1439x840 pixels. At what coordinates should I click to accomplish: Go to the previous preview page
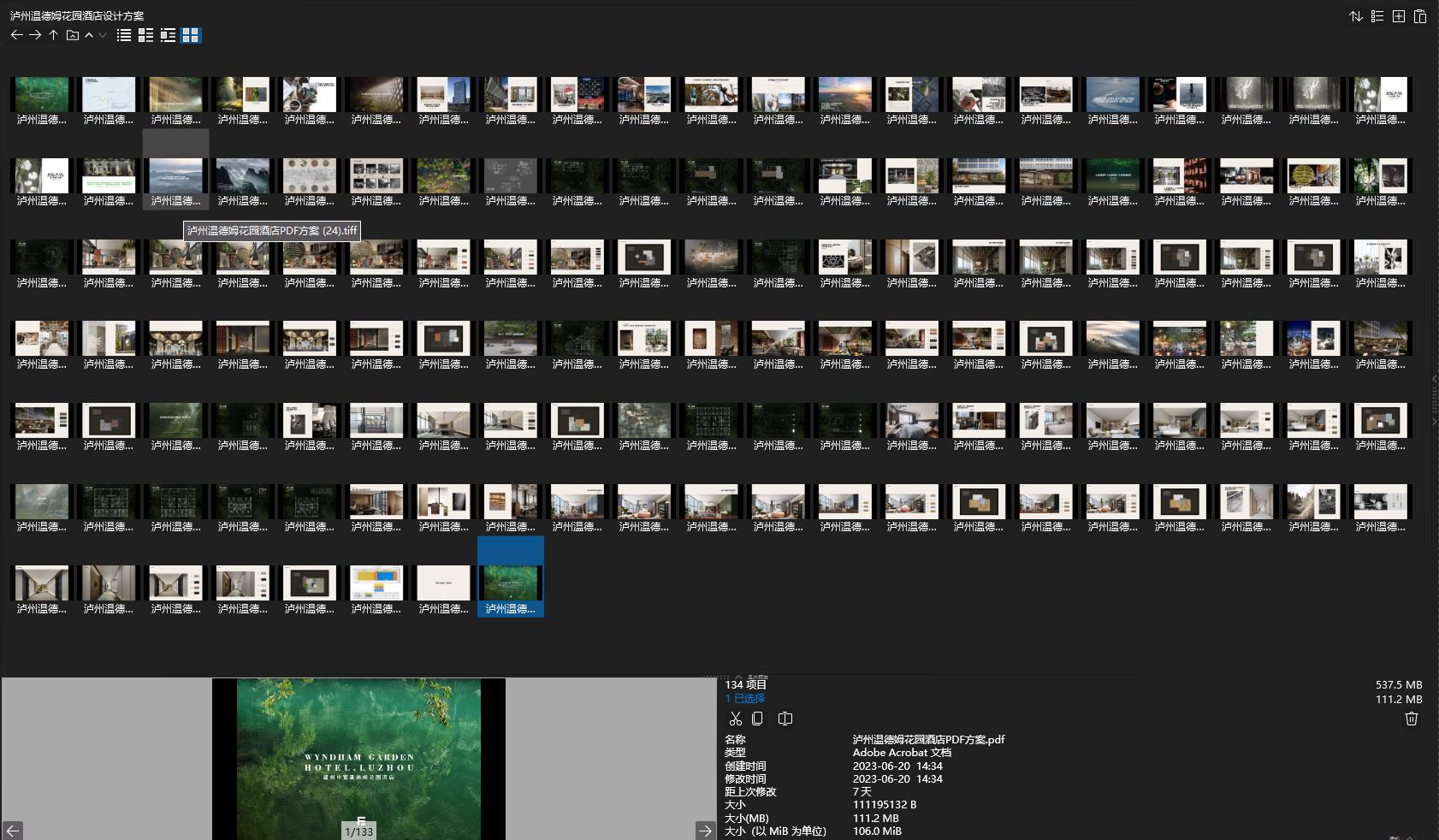(13, 831)
